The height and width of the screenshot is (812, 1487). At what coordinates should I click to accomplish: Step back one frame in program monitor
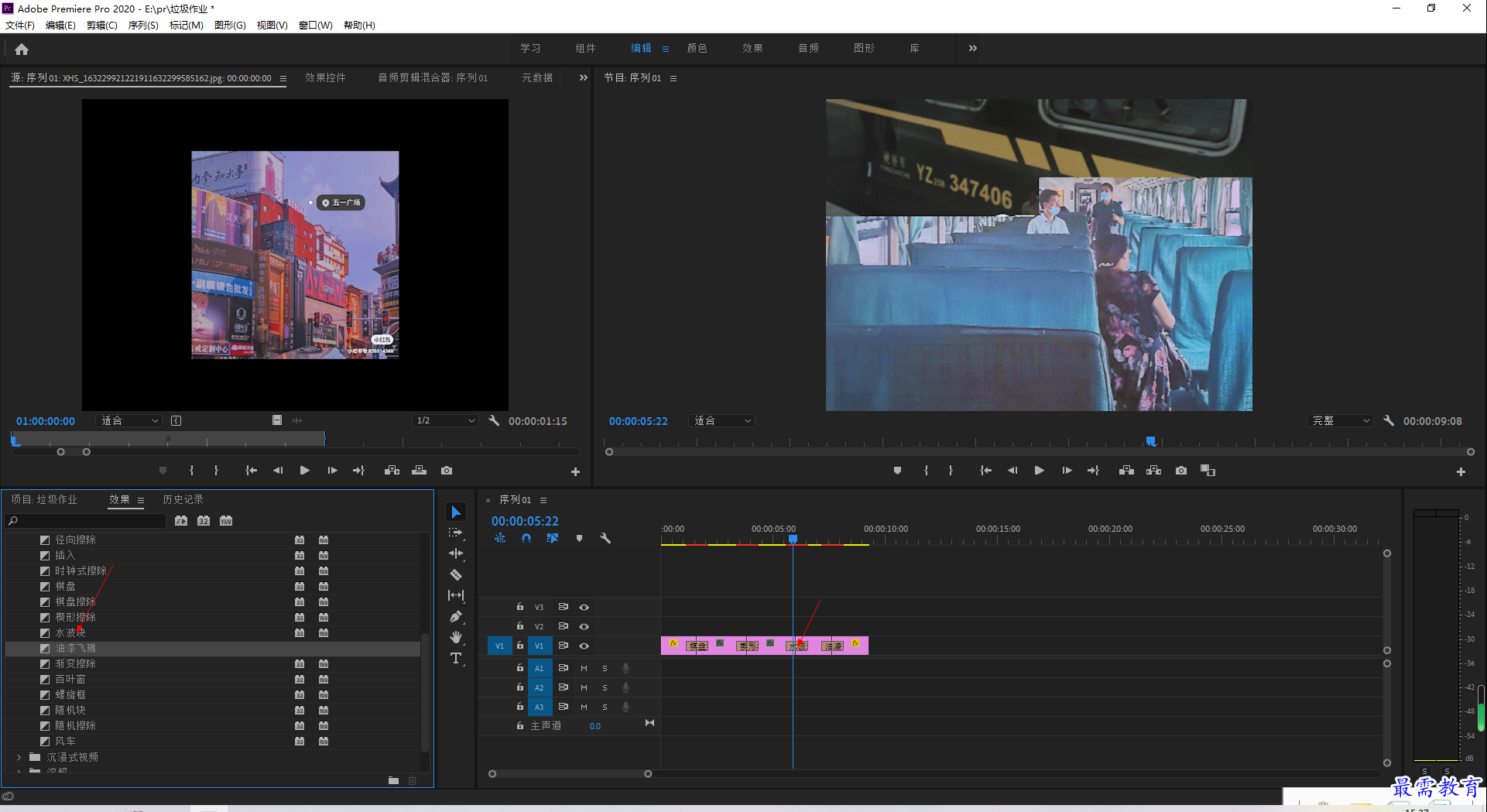click(x=1012, y=471)
